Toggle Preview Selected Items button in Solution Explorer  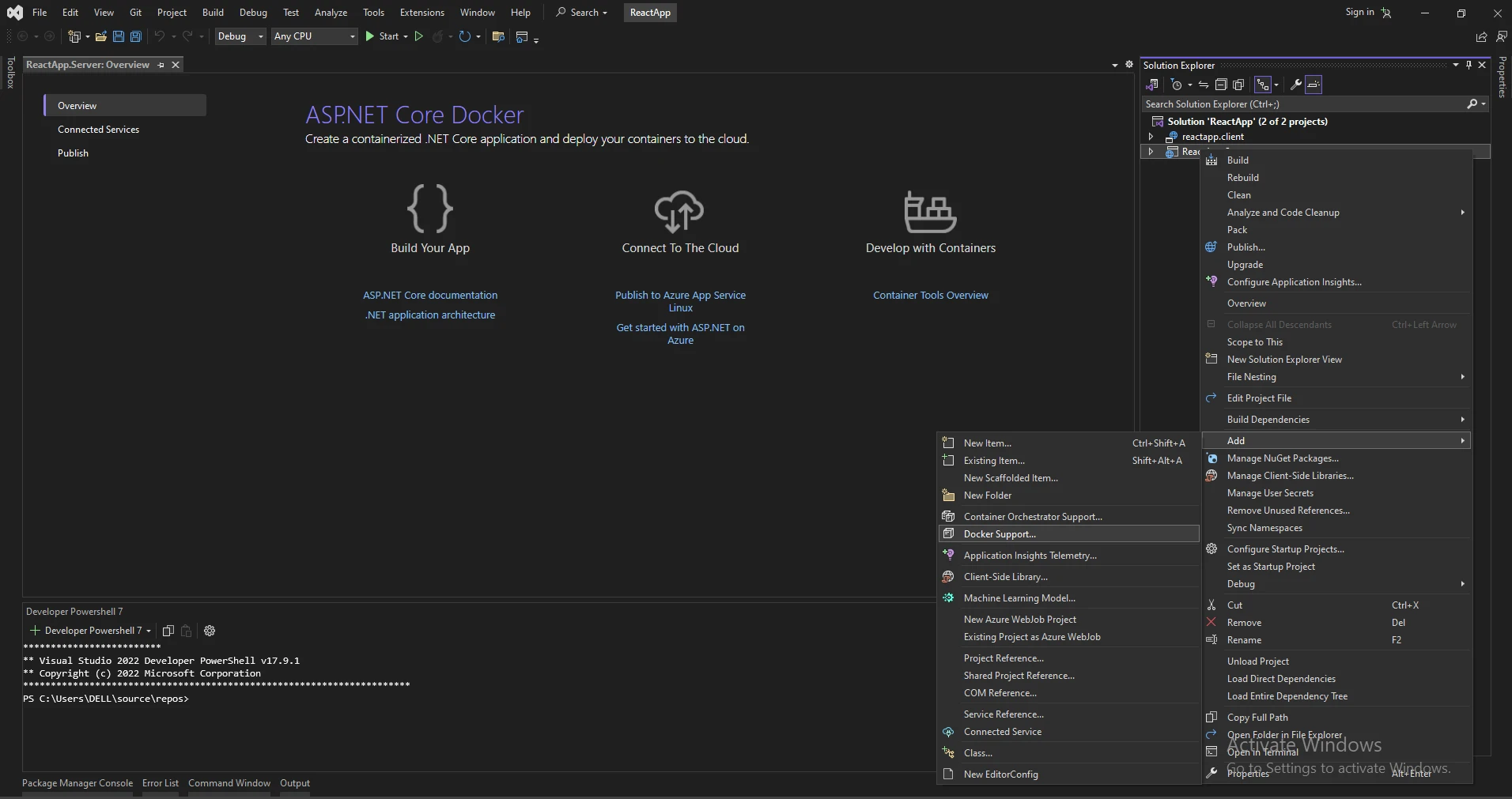pyautogui.click(x=1314, y=85)
